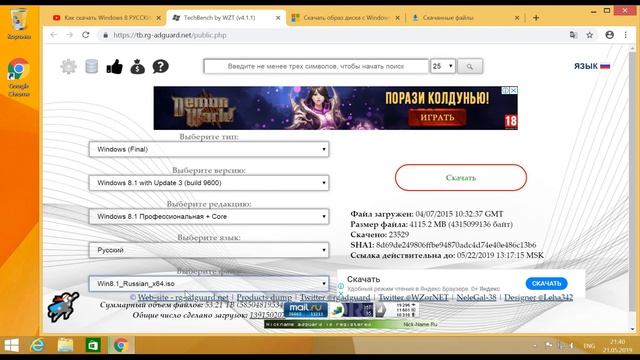Open the Windows Store taskbar icon
The width and height of the screenshot is (640, 360).
pos(93,345)
